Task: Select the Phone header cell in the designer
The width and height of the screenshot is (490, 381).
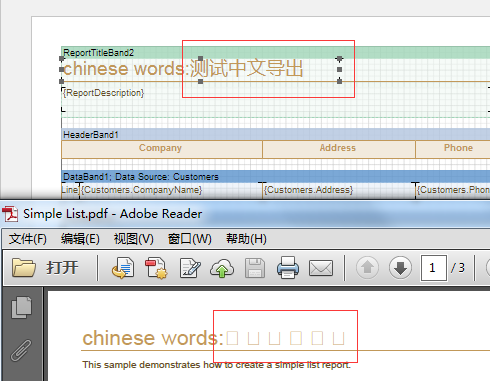Action: pos(453,149)
